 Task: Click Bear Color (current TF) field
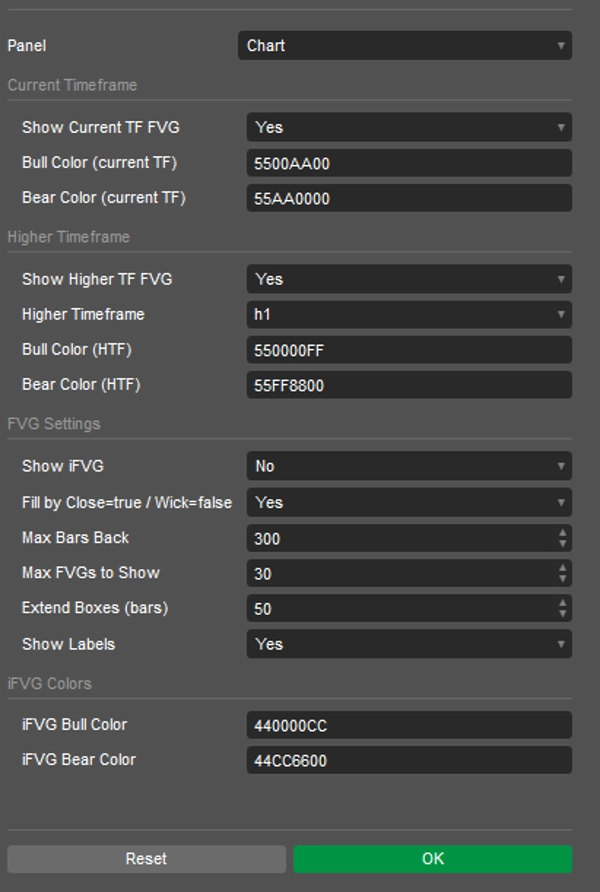tap(409, 199)
